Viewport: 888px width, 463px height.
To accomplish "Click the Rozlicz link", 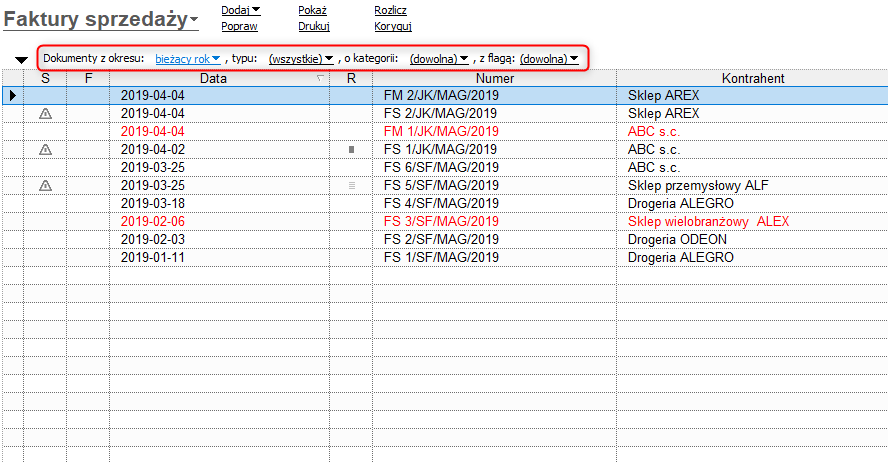I will [390, 10].
